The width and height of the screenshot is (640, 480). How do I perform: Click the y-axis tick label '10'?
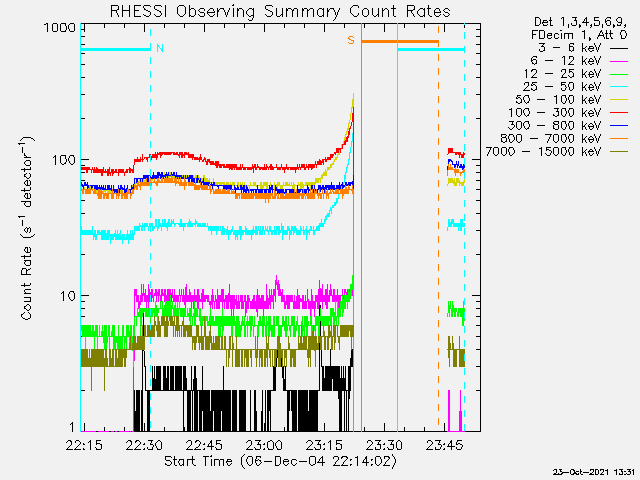click(x=68, y=296)
